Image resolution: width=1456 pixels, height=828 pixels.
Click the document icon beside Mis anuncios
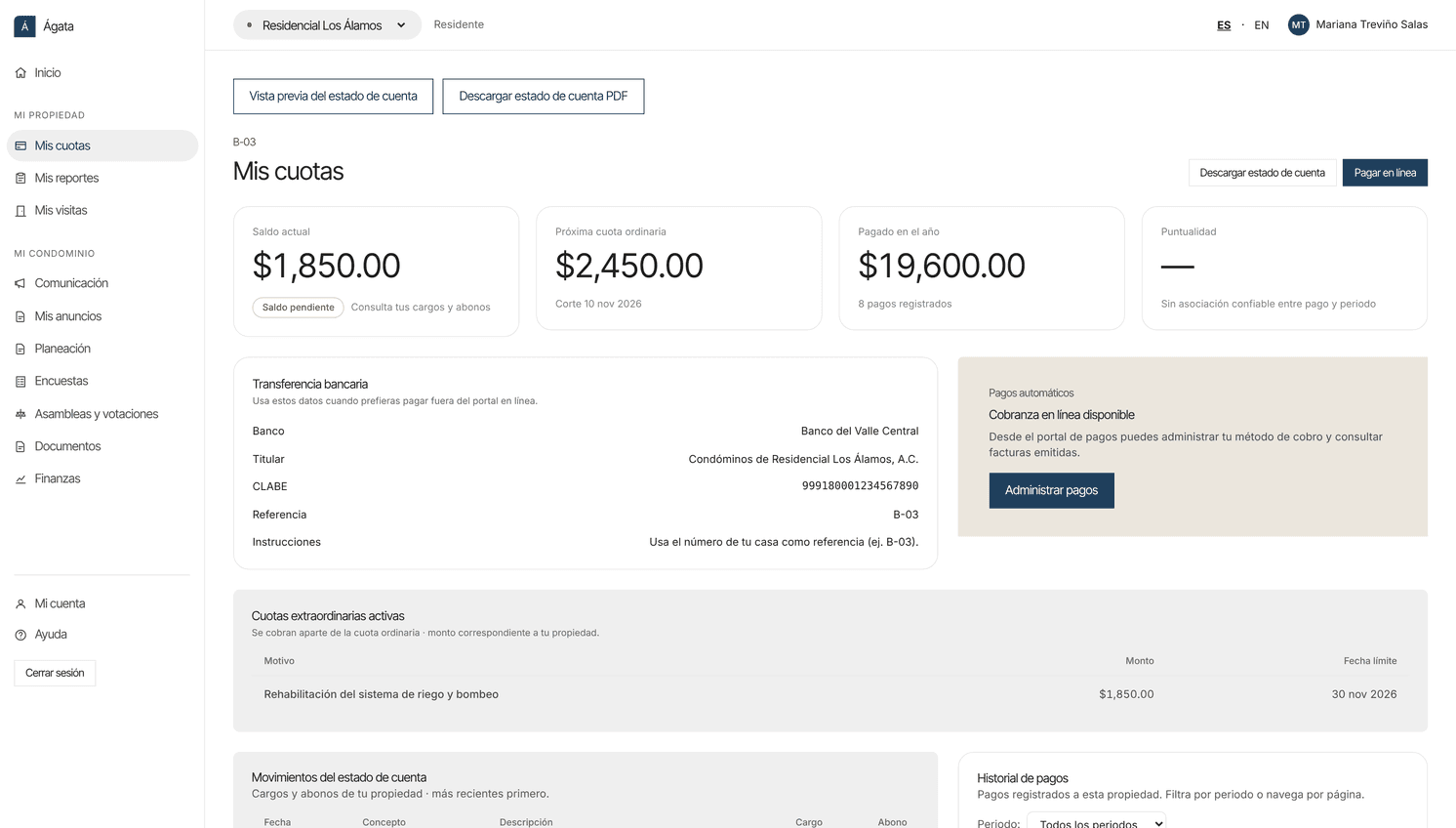[20, 316]
